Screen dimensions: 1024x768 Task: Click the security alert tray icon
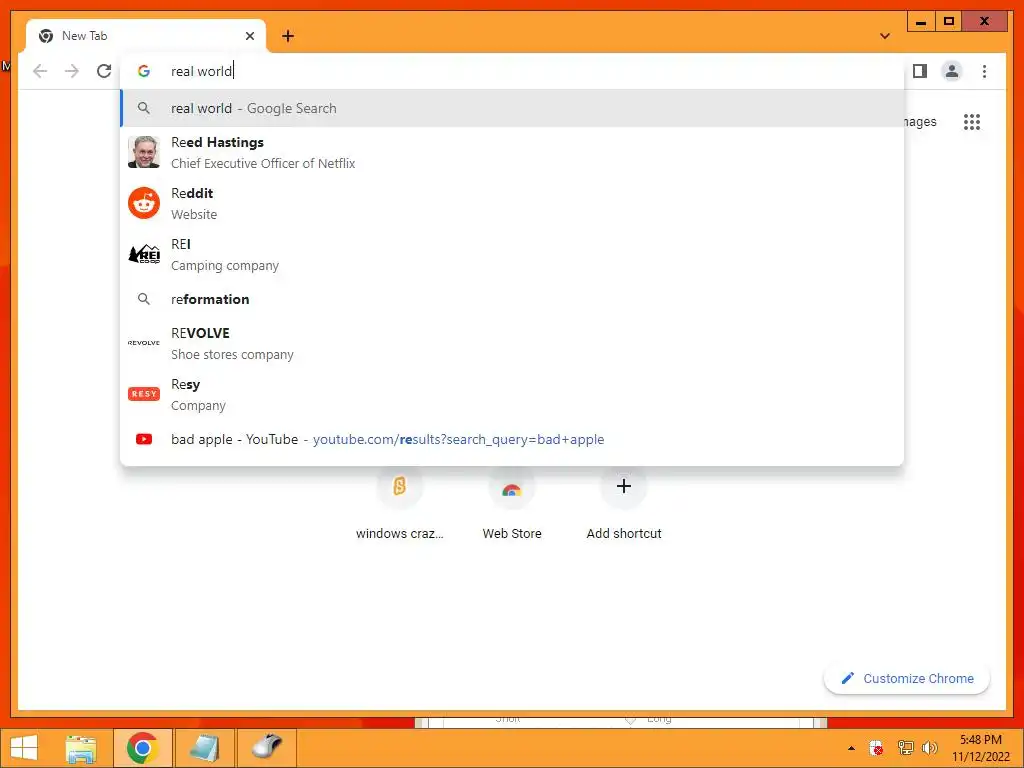pyautogui.click(x=876, y=748)
